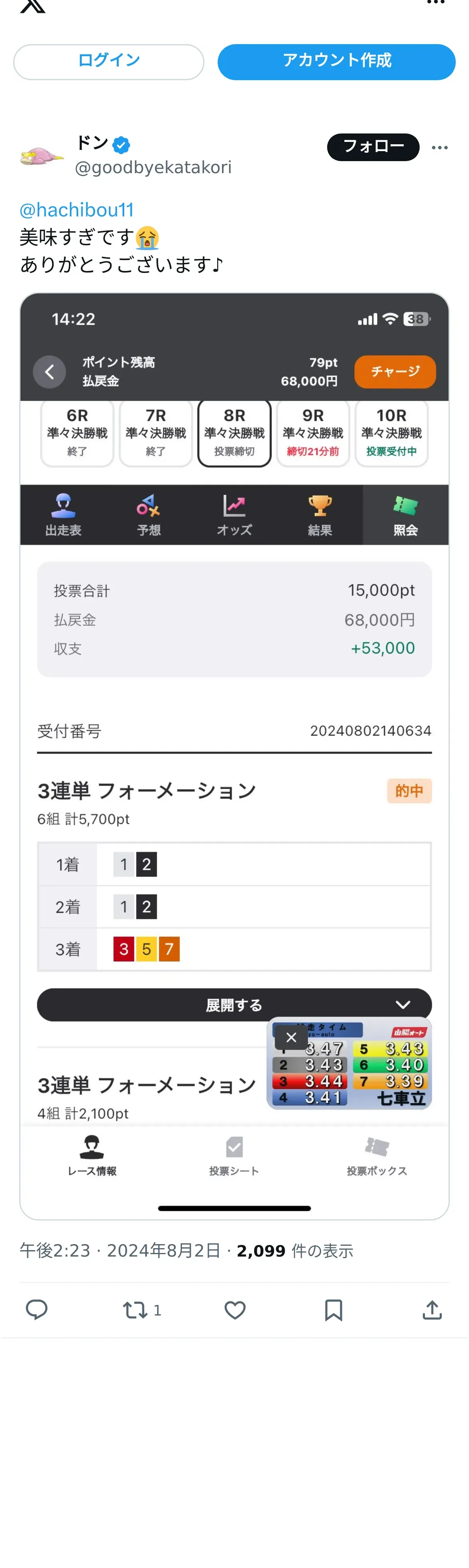Image resolution: width=469 pixels, height=1568 pixels.
Task: Open the 出走表 entry list tab
Action: point(63,515)
